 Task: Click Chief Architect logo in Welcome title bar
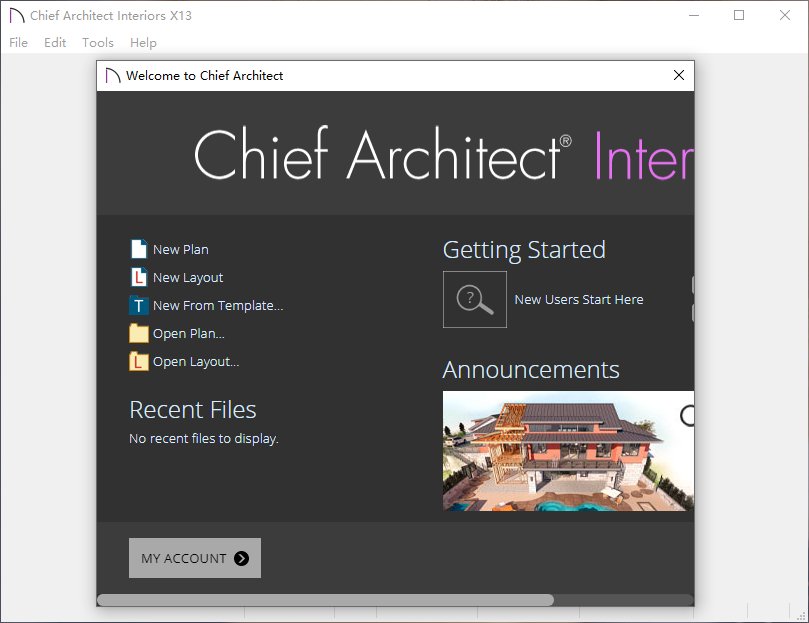tap(112, 76)
